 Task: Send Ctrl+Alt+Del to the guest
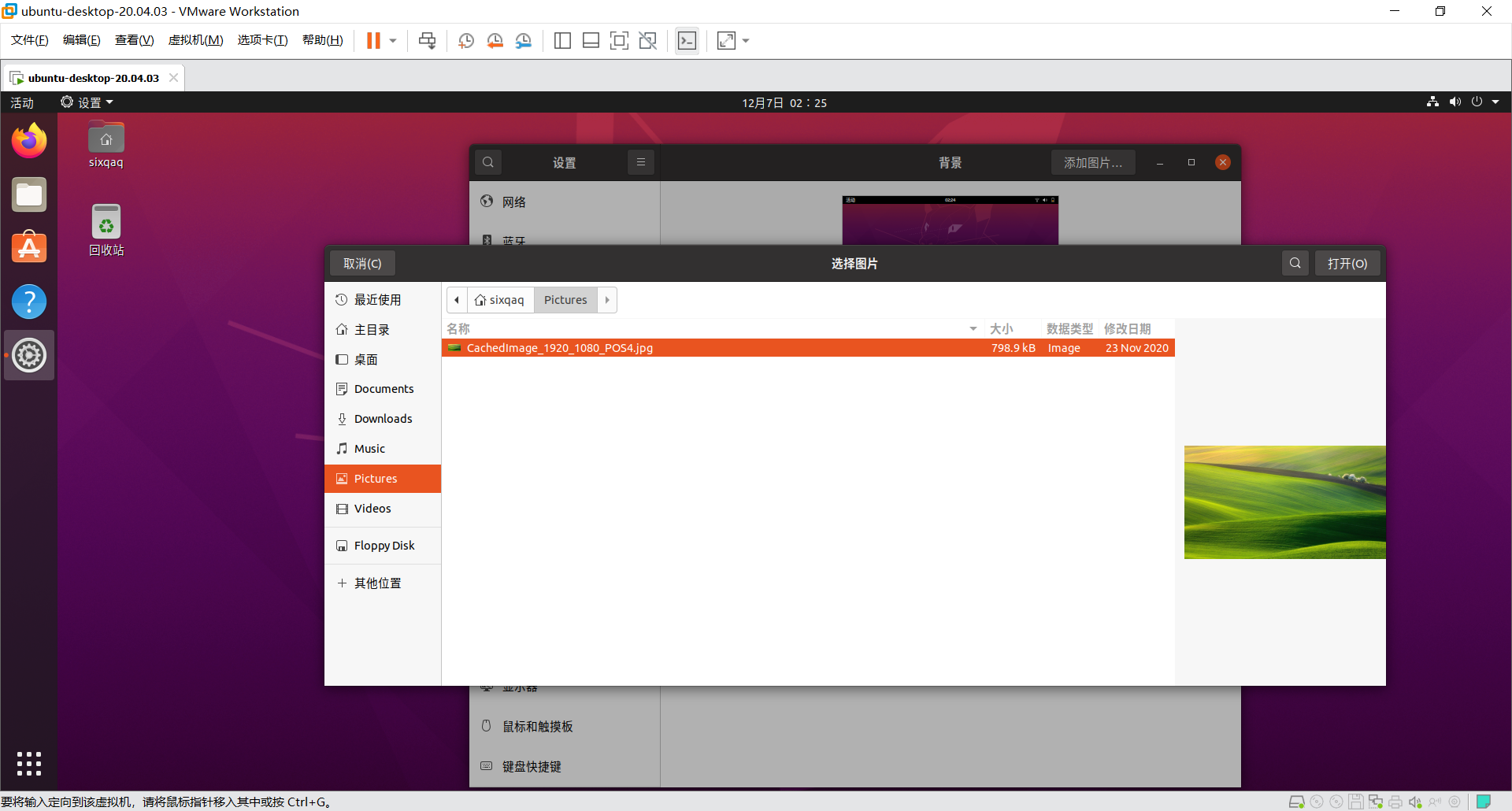point(427,40)
